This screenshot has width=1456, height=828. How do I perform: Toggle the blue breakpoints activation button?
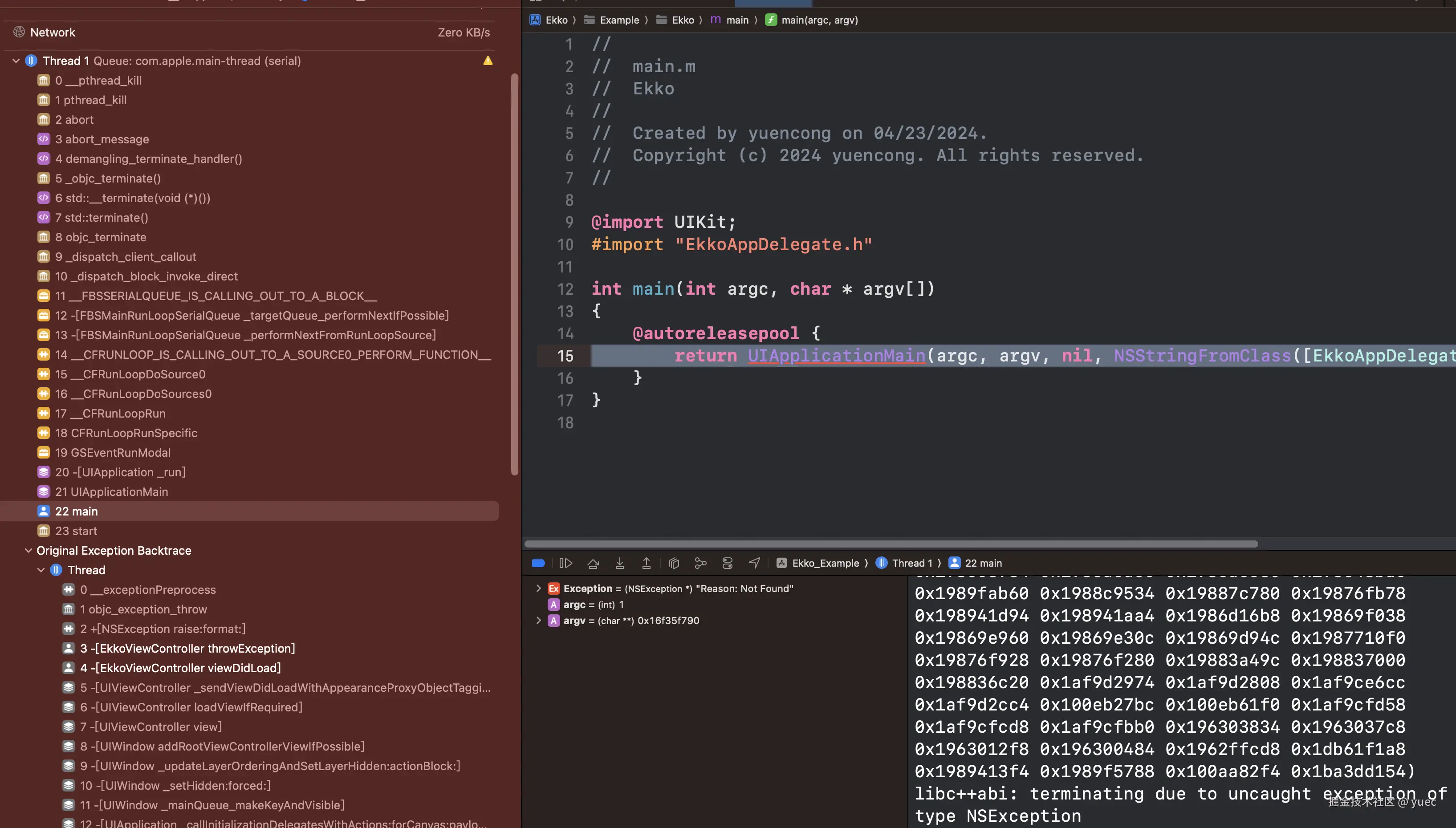538,563
